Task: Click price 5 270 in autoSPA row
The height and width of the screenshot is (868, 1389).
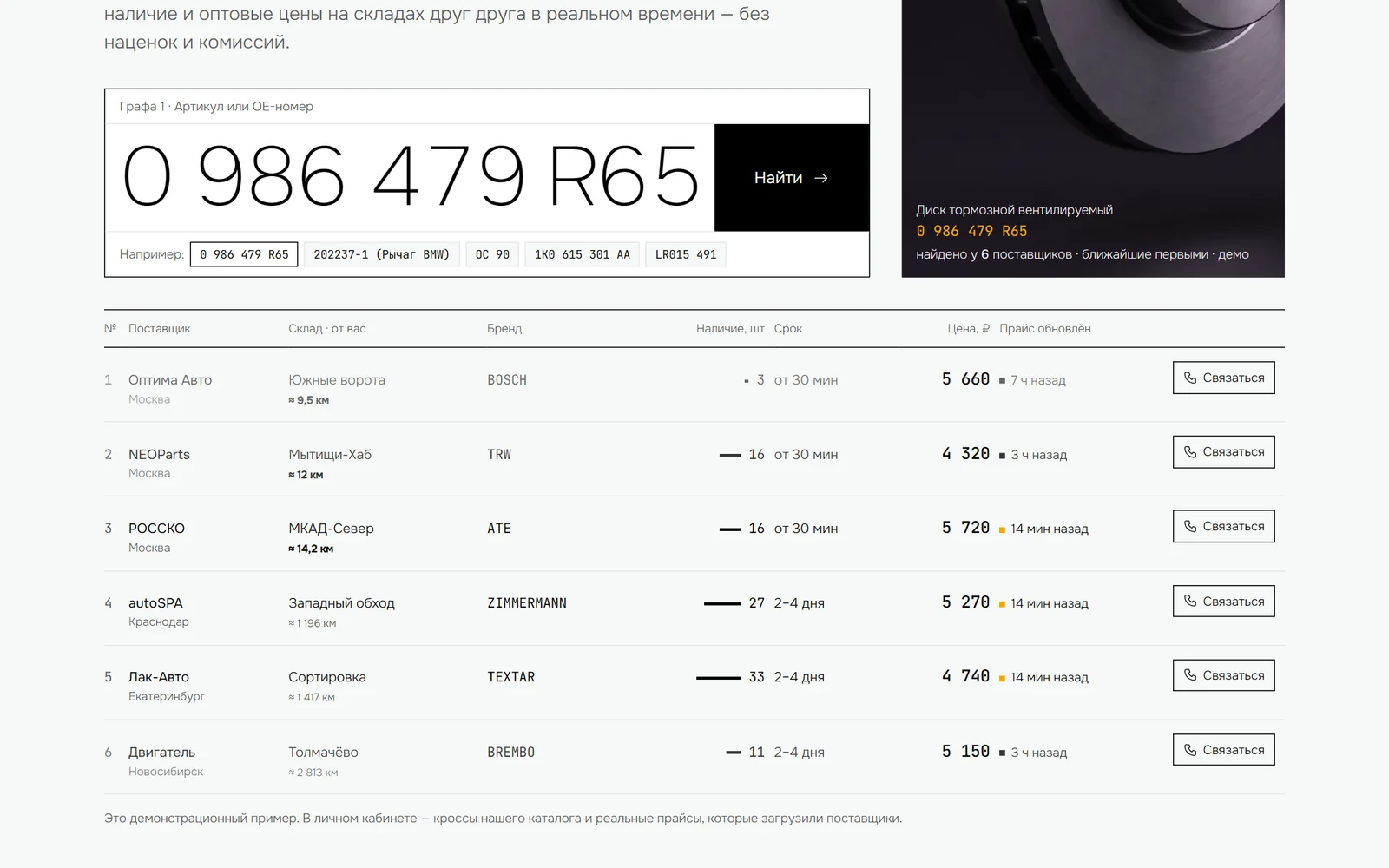Action: 965,602
